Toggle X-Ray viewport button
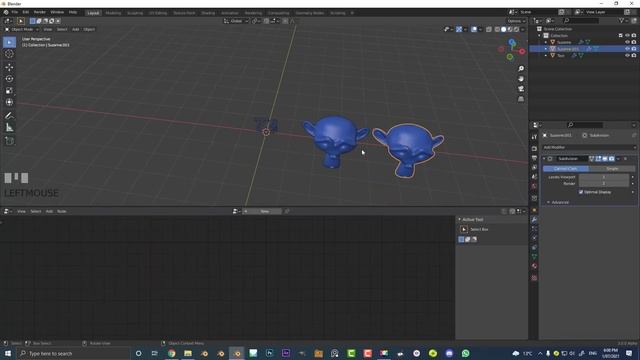This screenshot has height=360, width=640. point(489,29)
